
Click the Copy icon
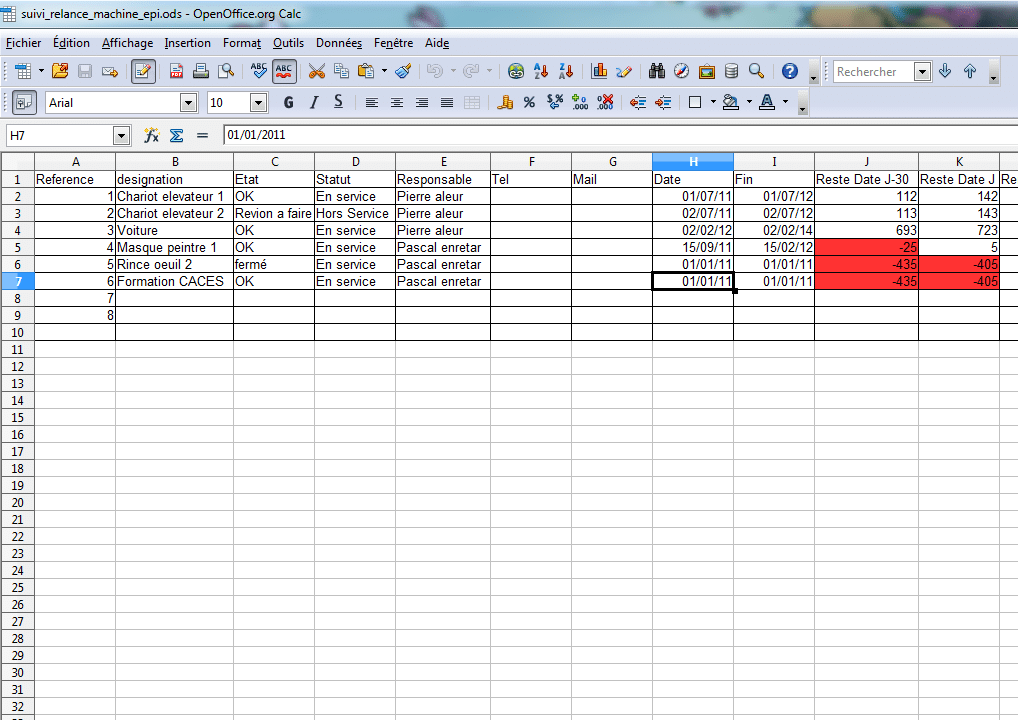click(341, 71)
